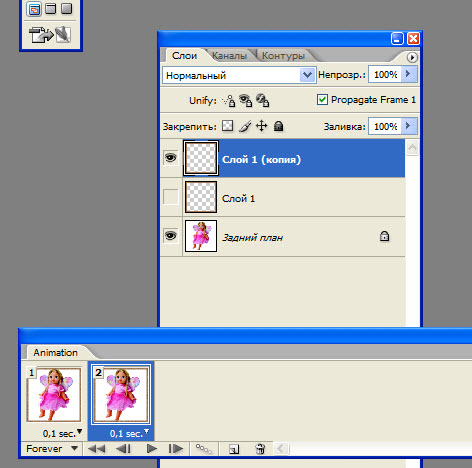This screenshot has height=468, width=472.
Task: Open Layers palette options menu arrow
Action: tap(412, 58)
